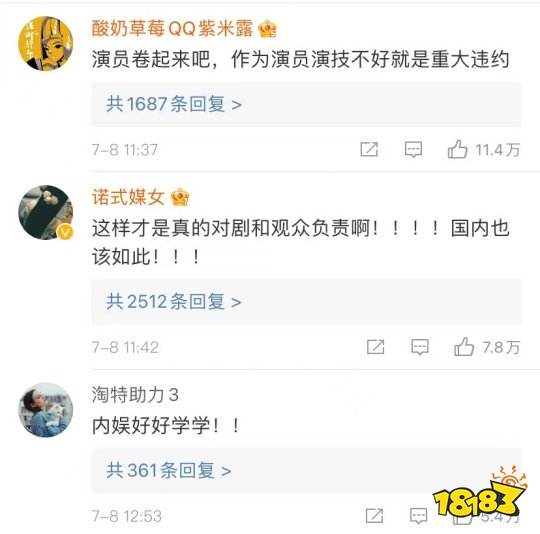Open profile of 淘特助力3
The height and width of the screenshot is (534, 540).
tap(135, 395)
